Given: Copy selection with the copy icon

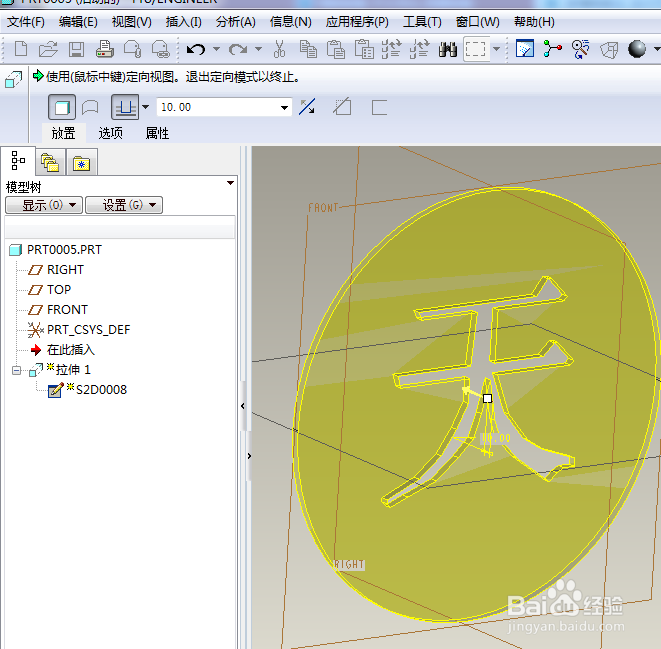Looking at the screenshot, I should [x=308, y=49].
